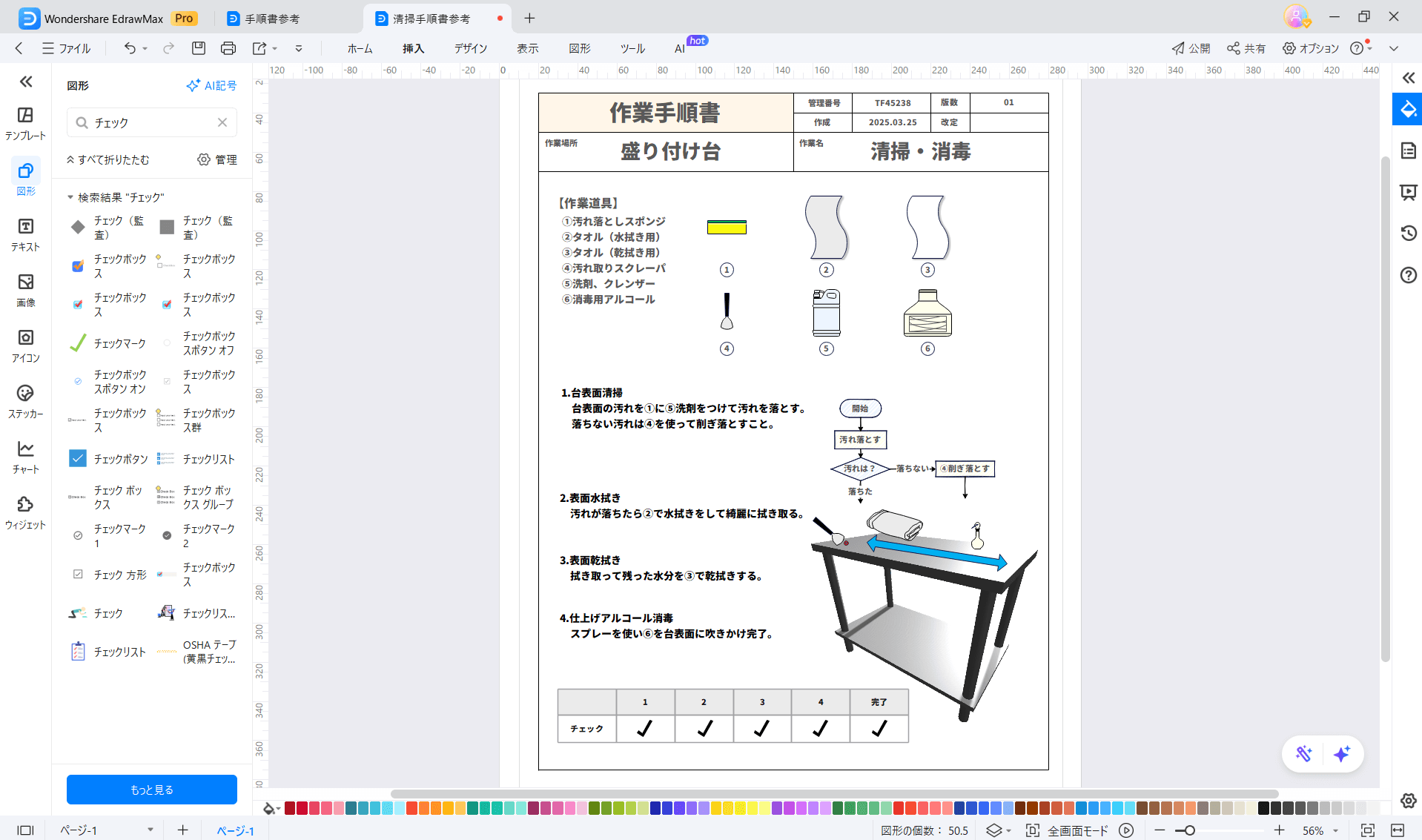Open the help question mark in the right sidebar
The image size is (1422, 840).
coord(1408,275)
